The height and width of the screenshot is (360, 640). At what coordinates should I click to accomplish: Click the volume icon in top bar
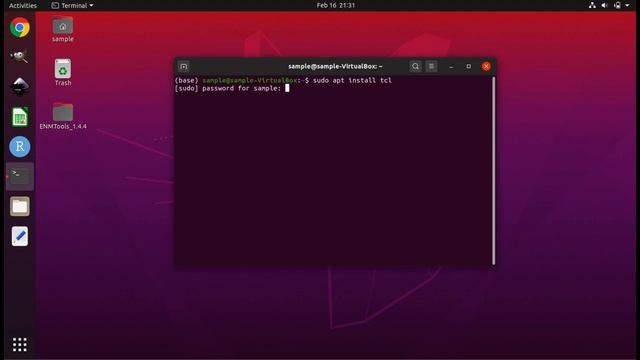604,5
